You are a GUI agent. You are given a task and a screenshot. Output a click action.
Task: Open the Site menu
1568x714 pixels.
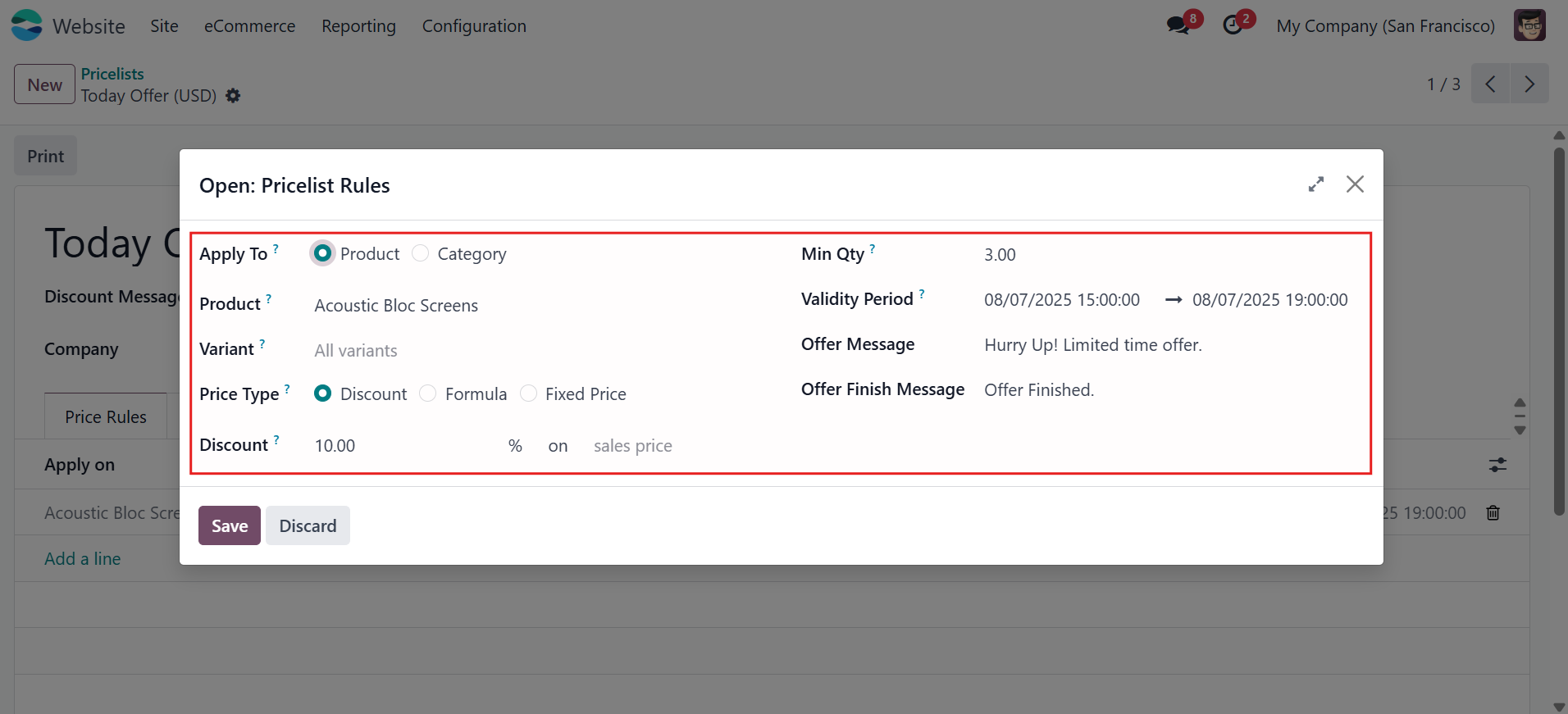[x=164, y=26]
